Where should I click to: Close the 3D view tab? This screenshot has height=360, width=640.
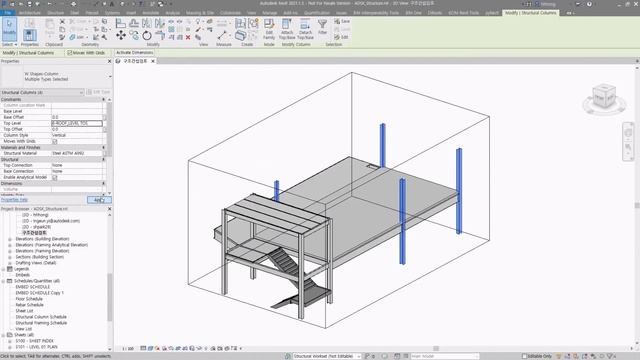coord(153,61)
